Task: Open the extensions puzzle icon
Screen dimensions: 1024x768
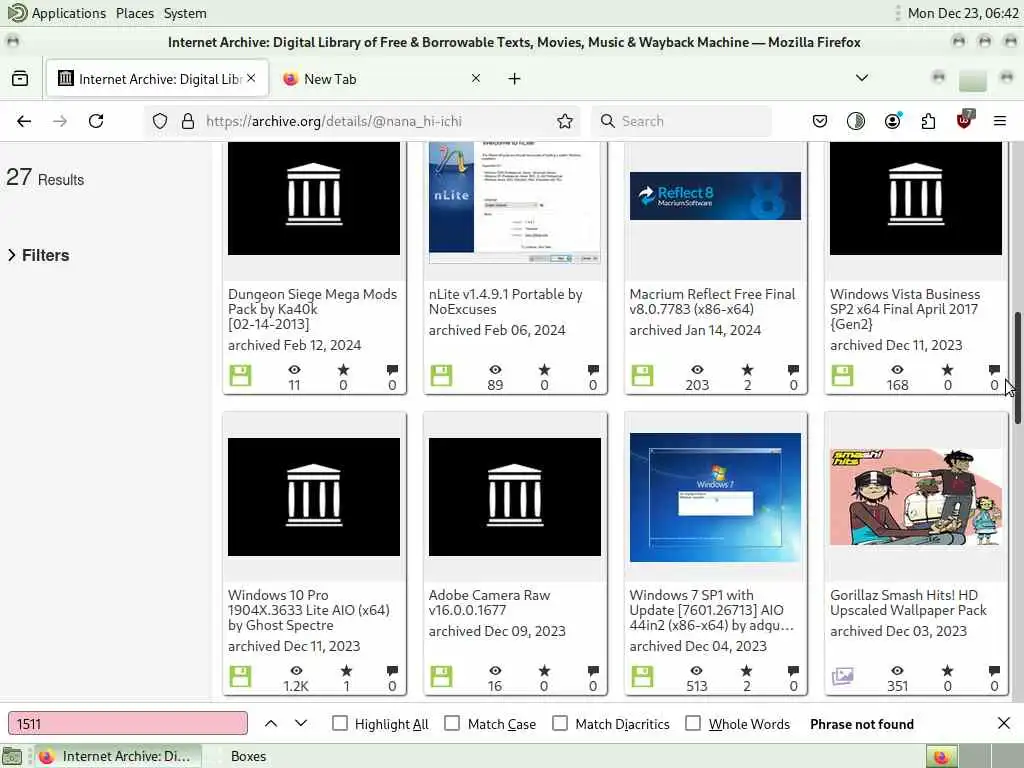Action: point(928,121)
